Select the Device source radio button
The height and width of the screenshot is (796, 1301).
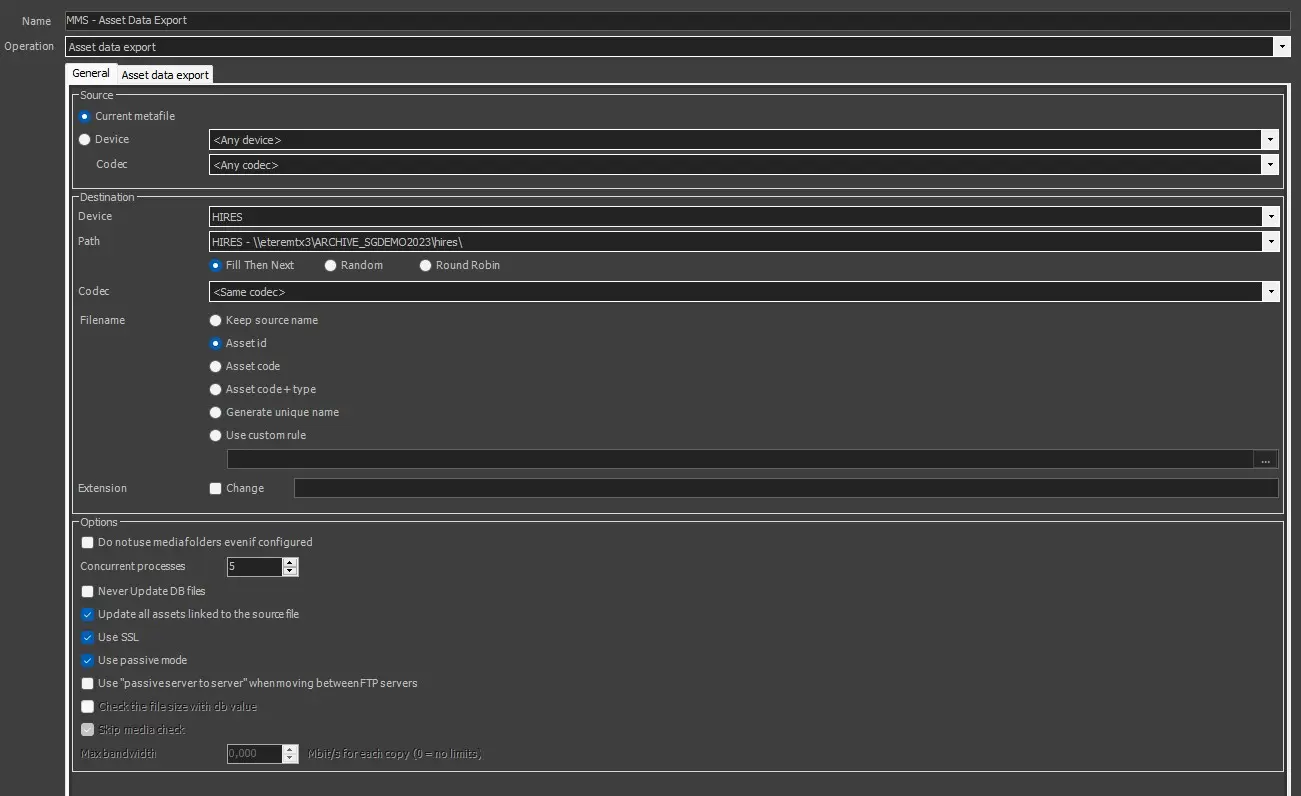coord(85,140)
